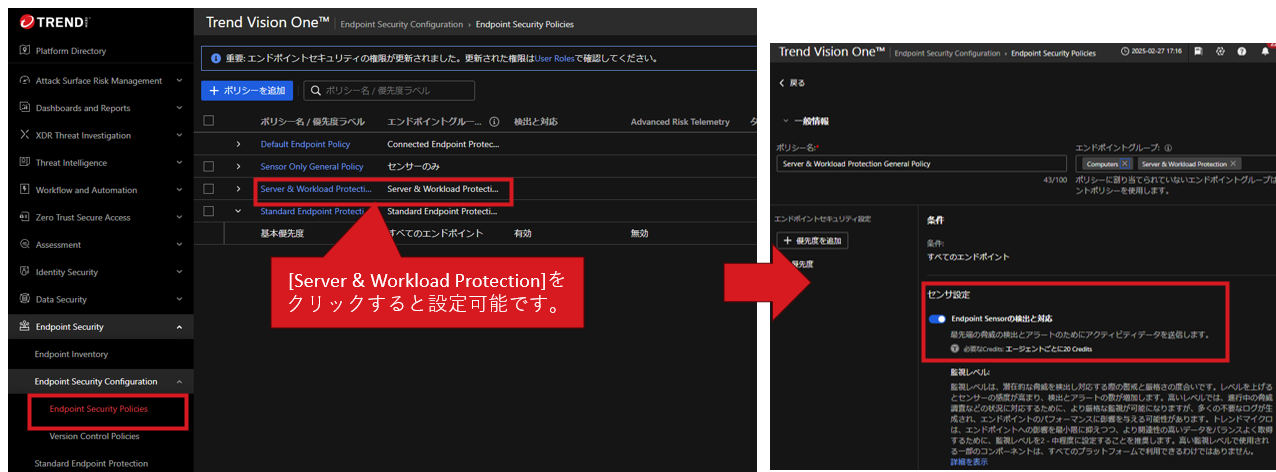Viewport: 1276px width, 472px height.
Task: Collapse the Endpoint Security menu chevron
Action: click(179, 326)
